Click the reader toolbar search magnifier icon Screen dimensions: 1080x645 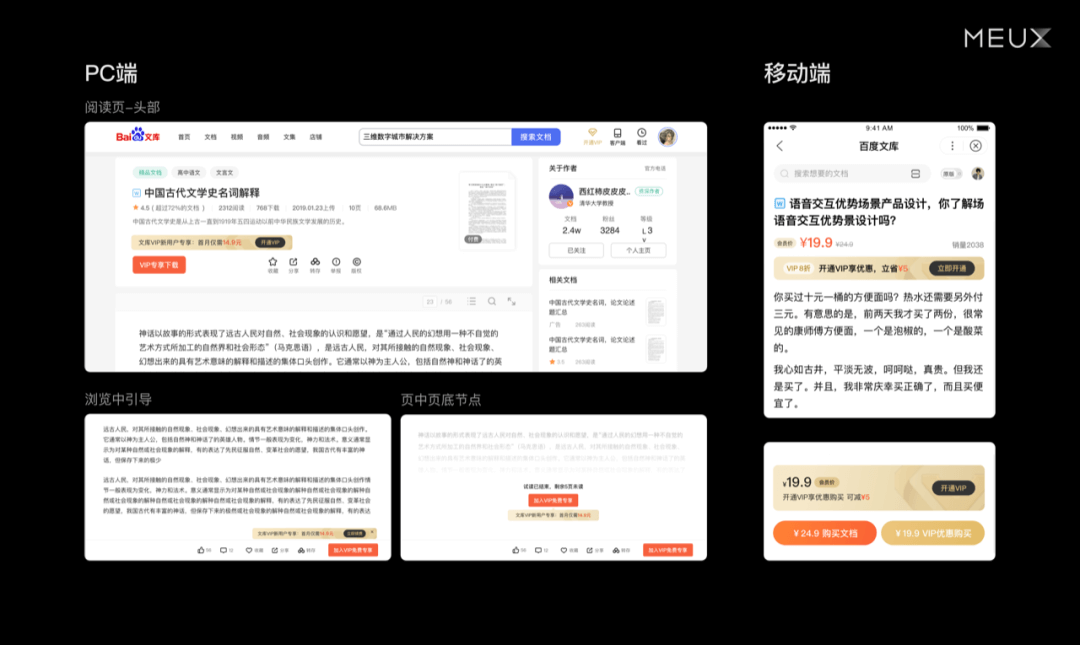click(492, 301)
